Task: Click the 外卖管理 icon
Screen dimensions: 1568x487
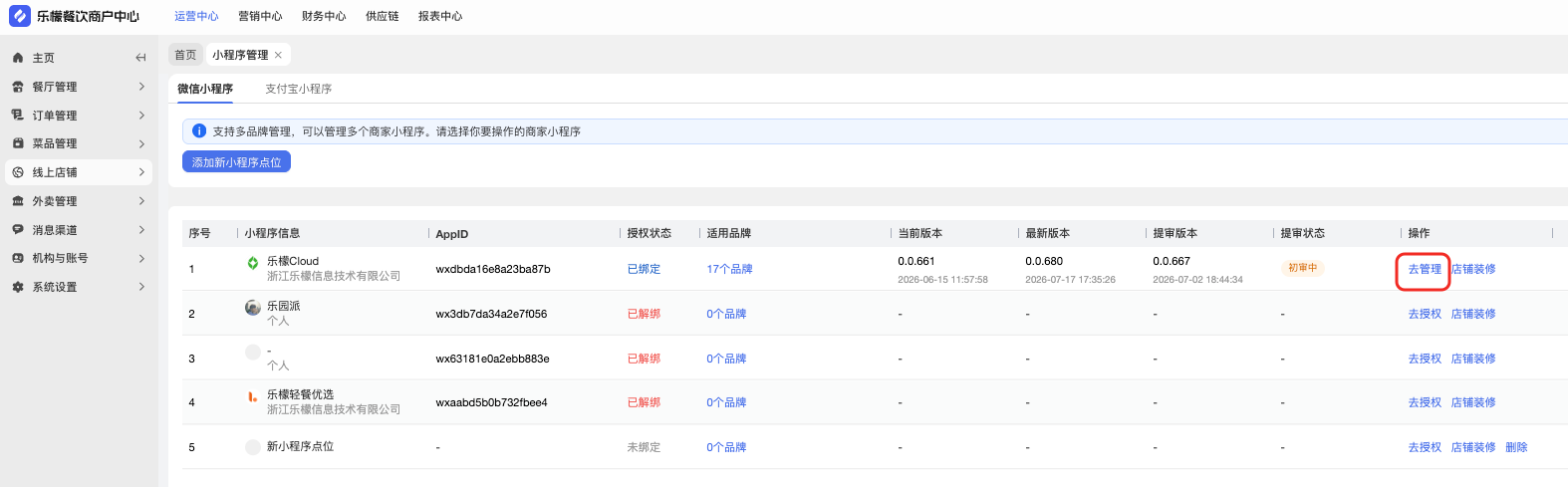Action: [x=18, y=201]
